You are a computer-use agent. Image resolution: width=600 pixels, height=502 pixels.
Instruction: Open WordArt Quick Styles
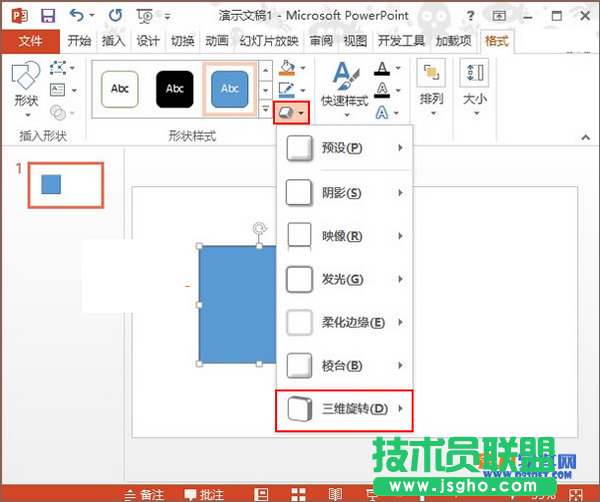pos(345,89)
